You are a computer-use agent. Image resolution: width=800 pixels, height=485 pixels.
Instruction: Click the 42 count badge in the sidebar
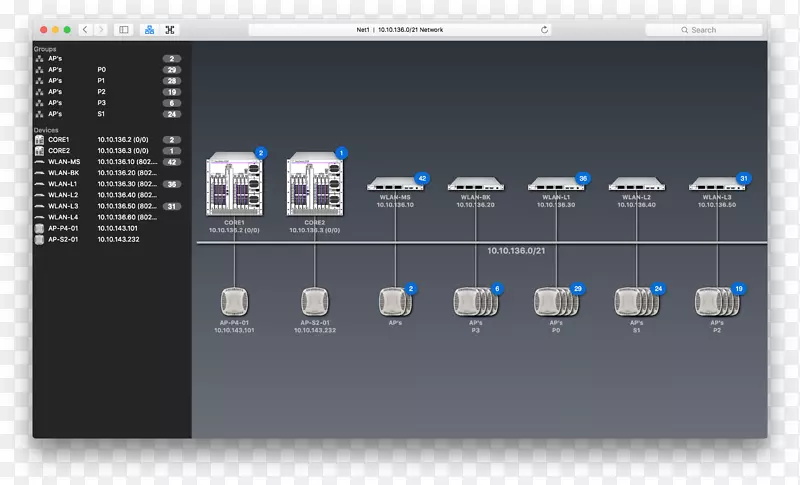click(172, 161)
